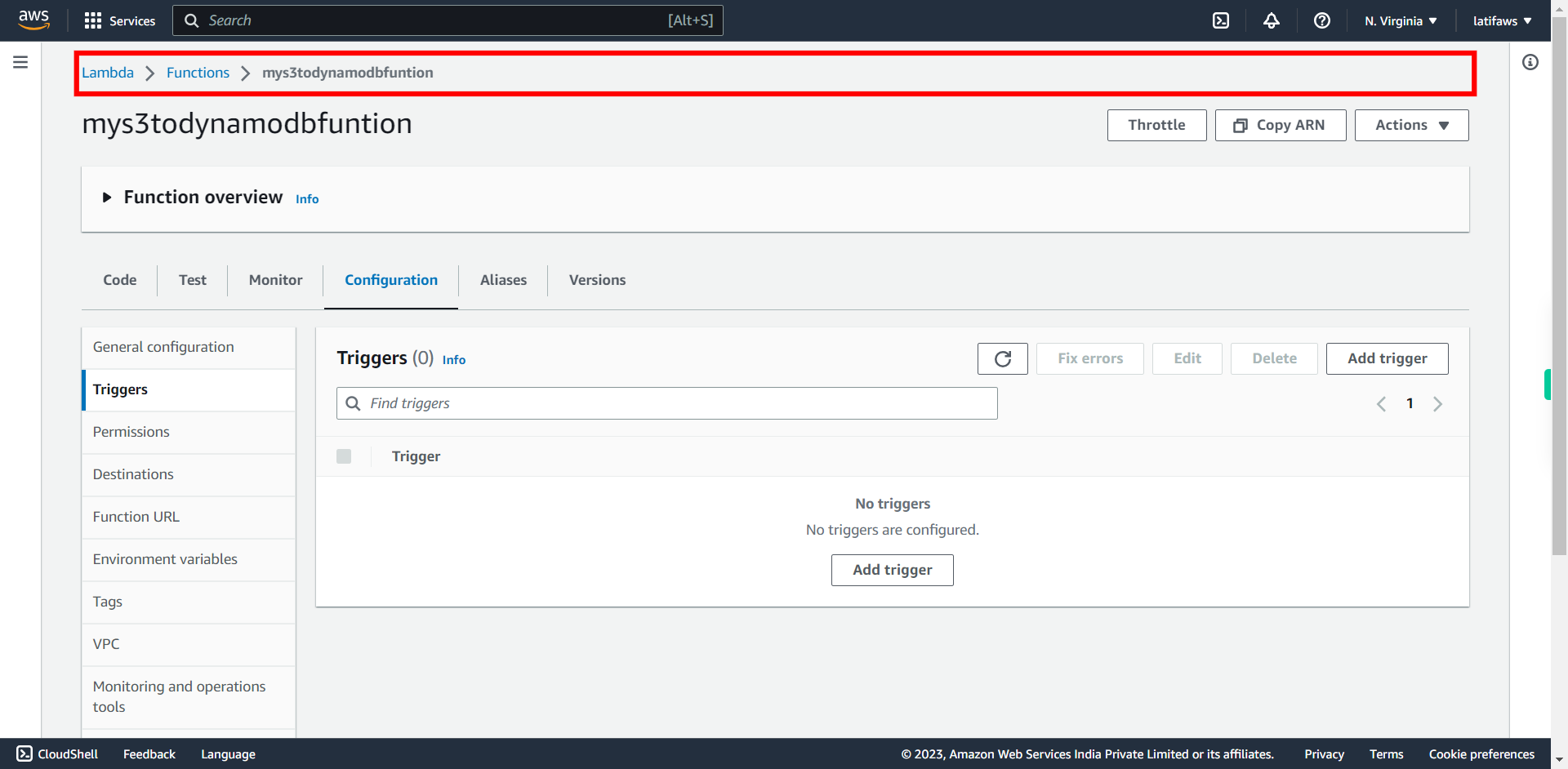1568x769 pixels.
Task: Switch to the Versions tab
Action: [x=597, y=280]
